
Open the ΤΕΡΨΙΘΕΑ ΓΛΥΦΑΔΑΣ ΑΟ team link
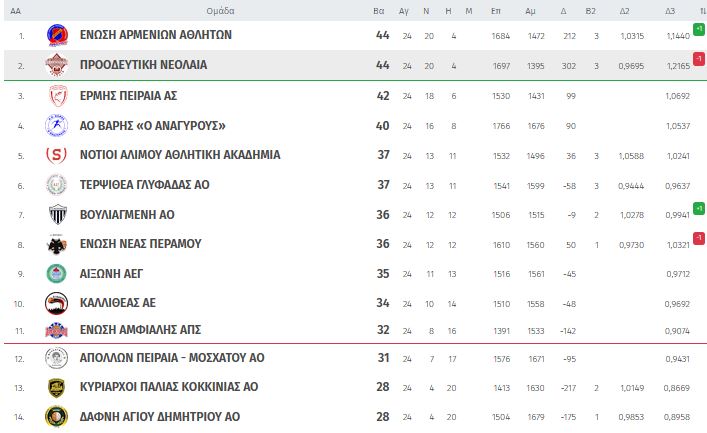coord(145,184)
